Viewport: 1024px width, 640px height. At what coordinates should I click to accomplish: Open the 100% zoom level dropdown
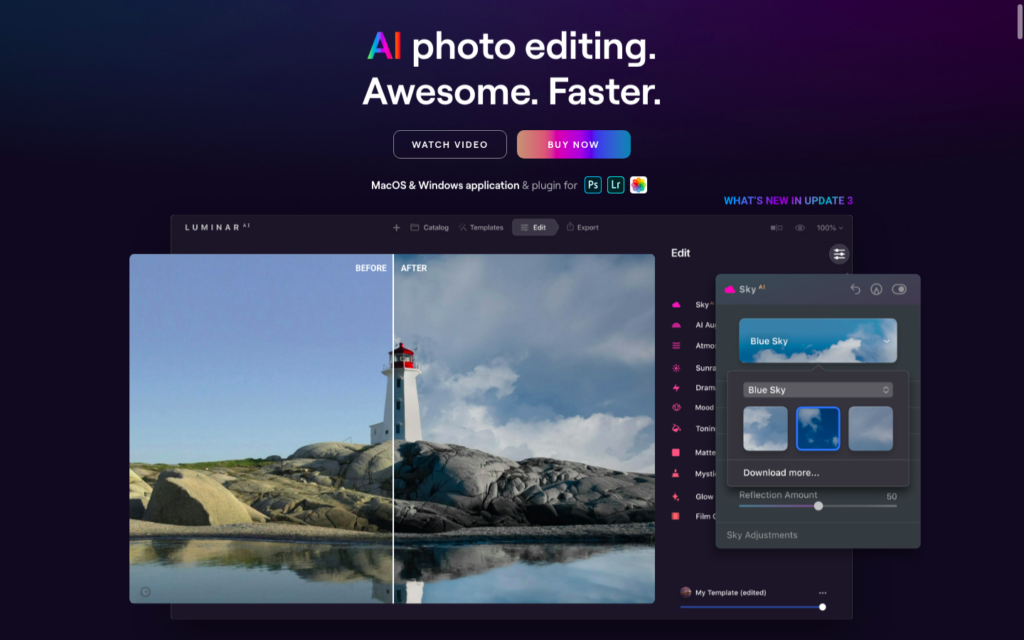[830, 228]
